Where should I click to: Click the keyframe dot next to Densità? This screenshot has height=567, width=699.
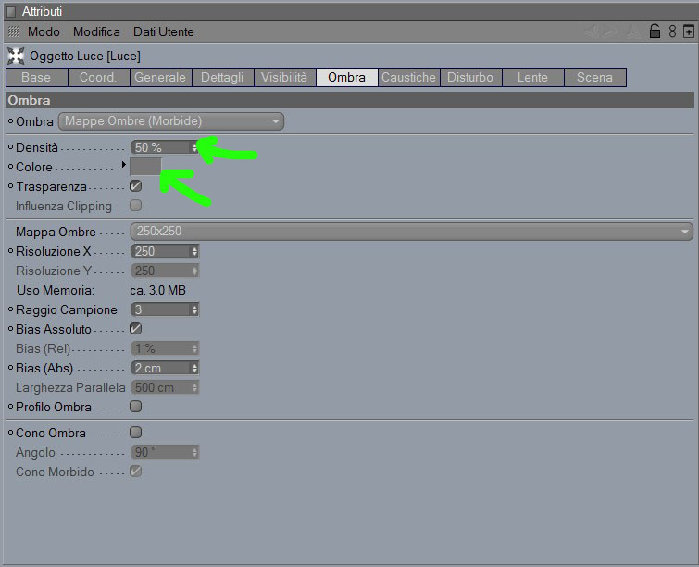click(10, 147)
